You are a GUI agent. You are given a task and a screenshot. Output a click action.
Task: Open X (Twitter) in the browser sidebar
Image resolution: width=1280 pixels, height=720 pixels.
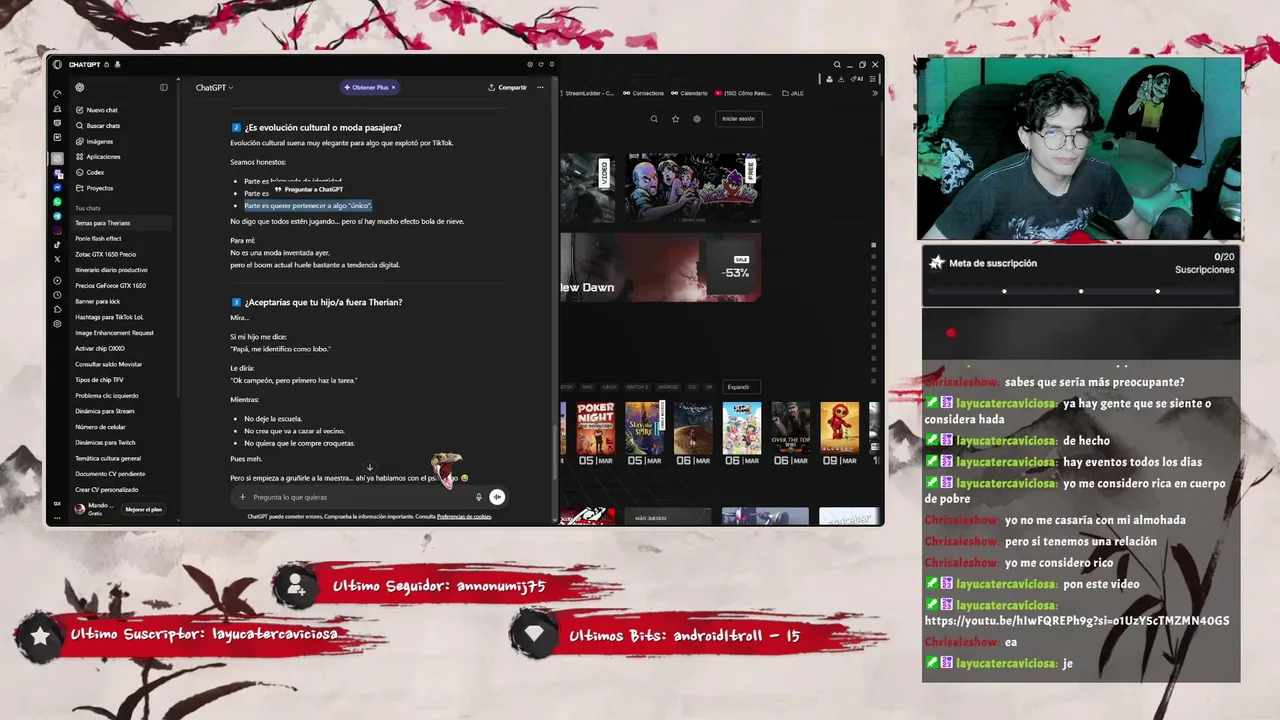tap(57, 259)
